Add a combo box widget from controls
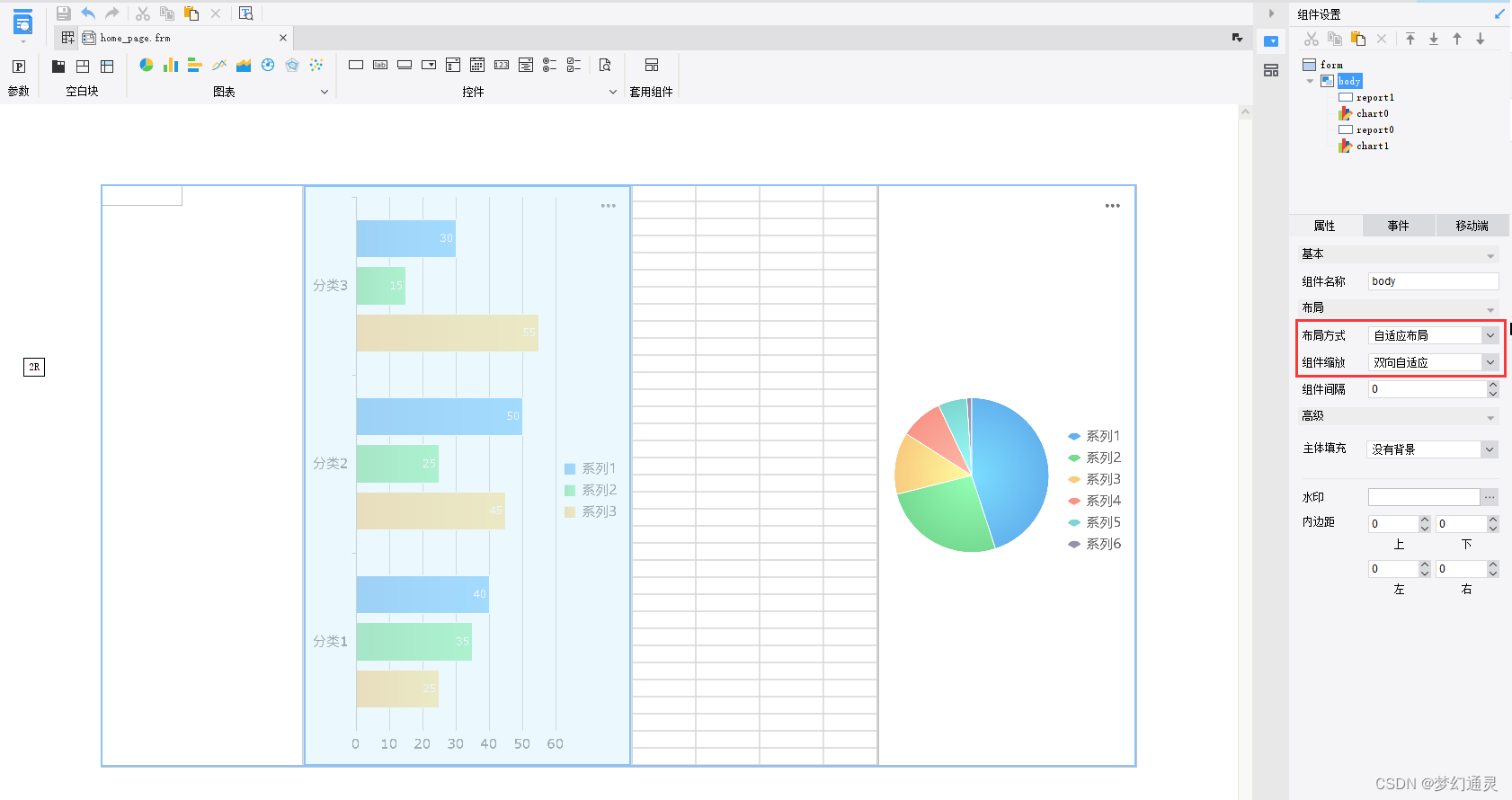The width and height of the screenshot is (1512, 800). [x=429, y=65]
